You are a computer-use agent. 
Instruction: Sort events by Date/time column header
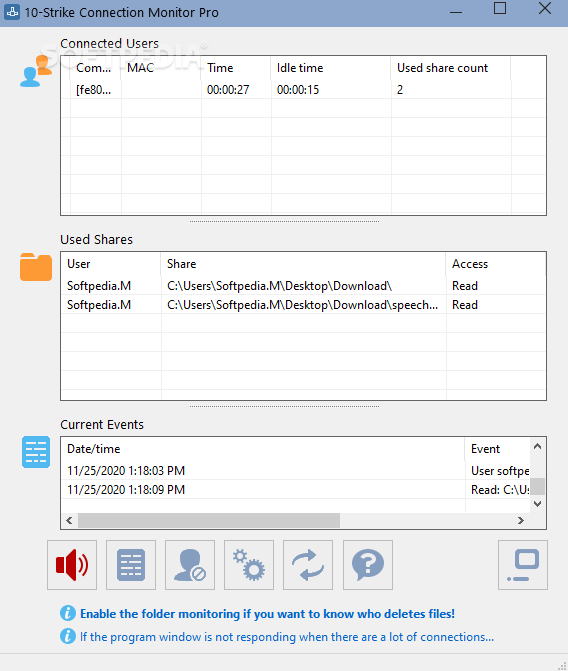pyautogui.click(x=263, y=449)
